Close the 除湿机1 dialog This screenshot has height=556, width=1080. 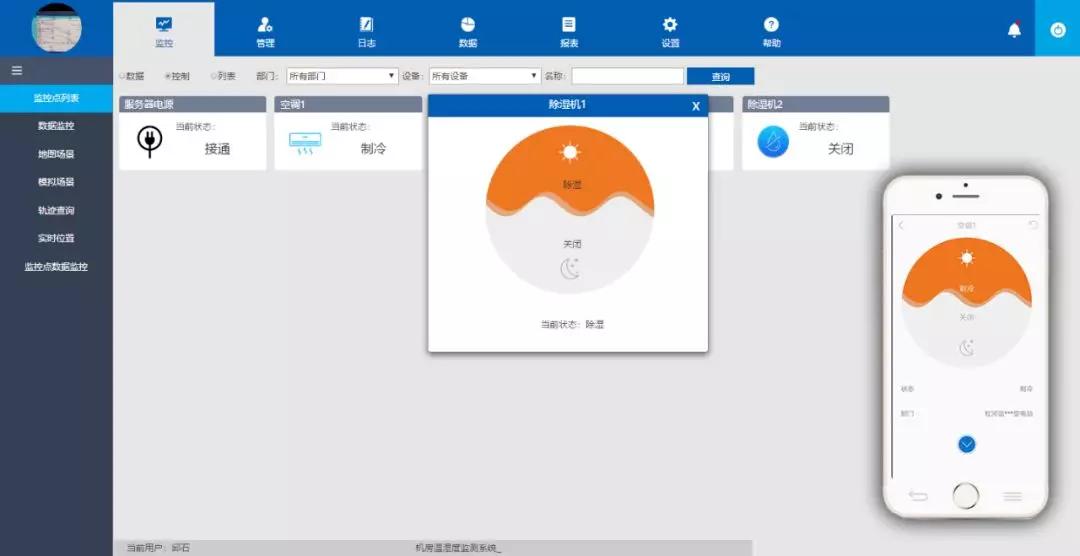(x=696, y=106)
